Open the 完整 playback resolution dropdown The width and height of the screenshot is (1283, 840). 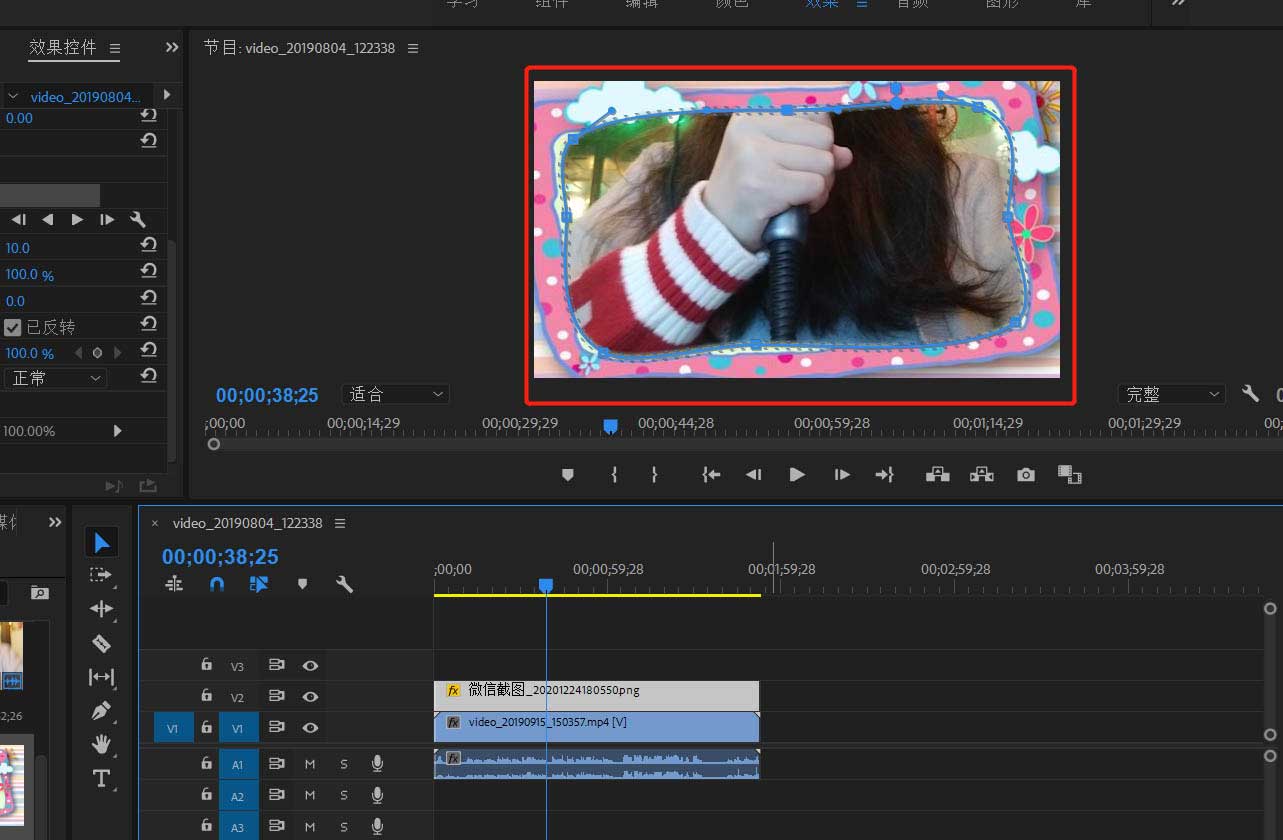coord(1171,395)
